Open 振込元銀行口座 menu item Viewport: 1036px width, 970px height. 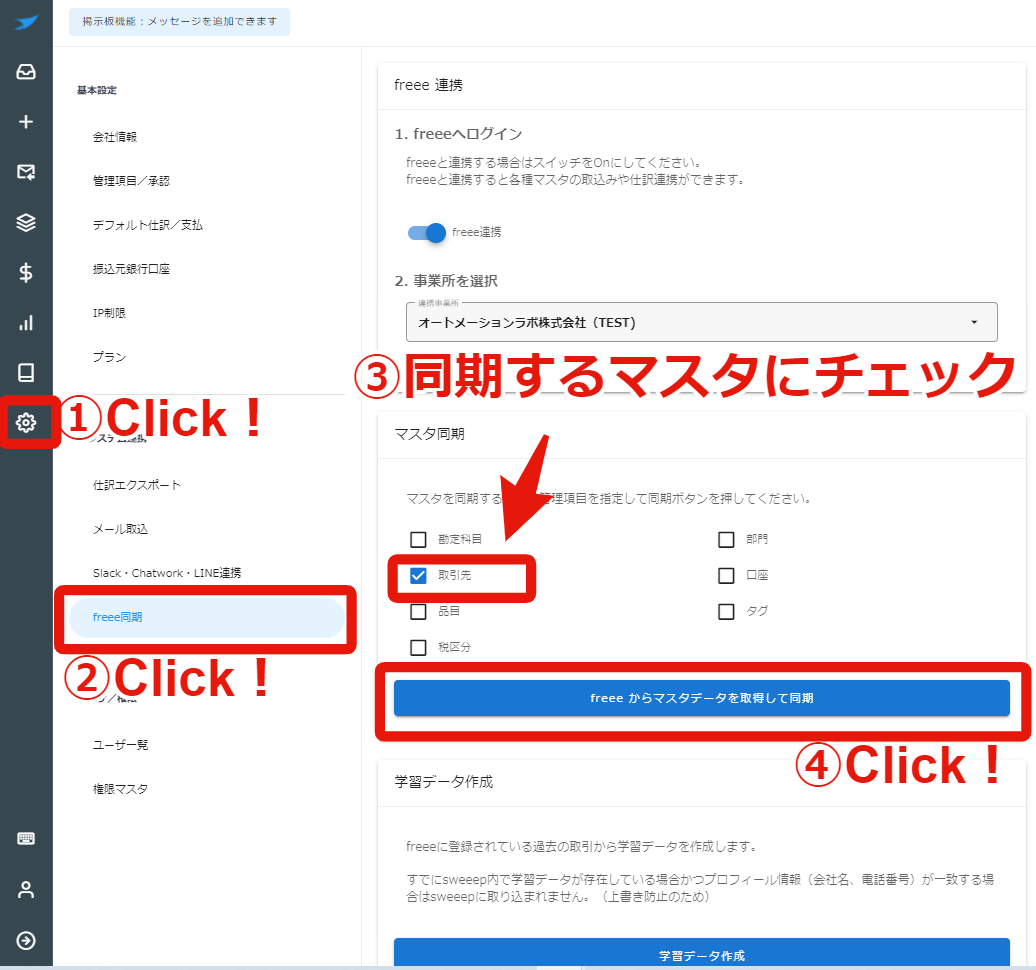coord(131,269)
